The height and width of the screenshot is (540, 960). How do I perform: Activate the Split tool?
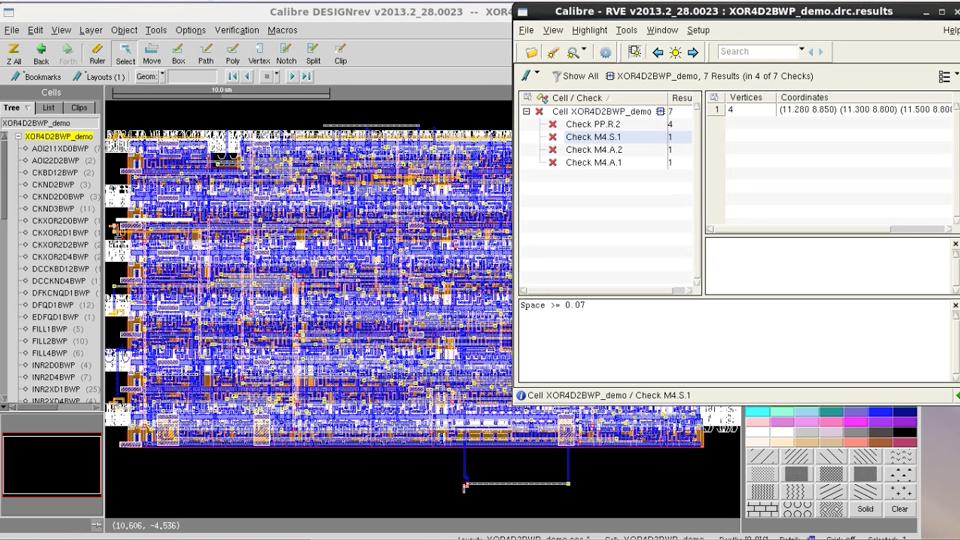click(313, 54)
